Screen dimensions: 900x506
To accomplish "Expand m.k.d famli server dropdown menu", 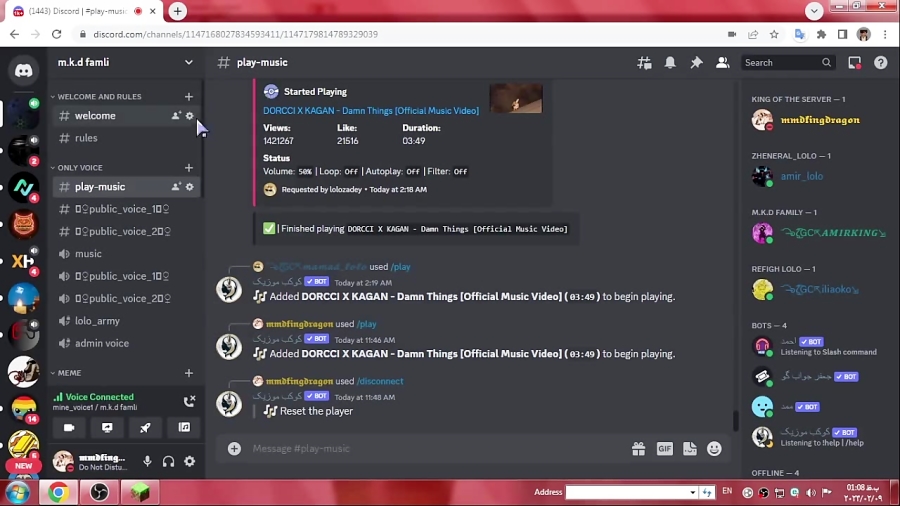I will click(188, 63).
